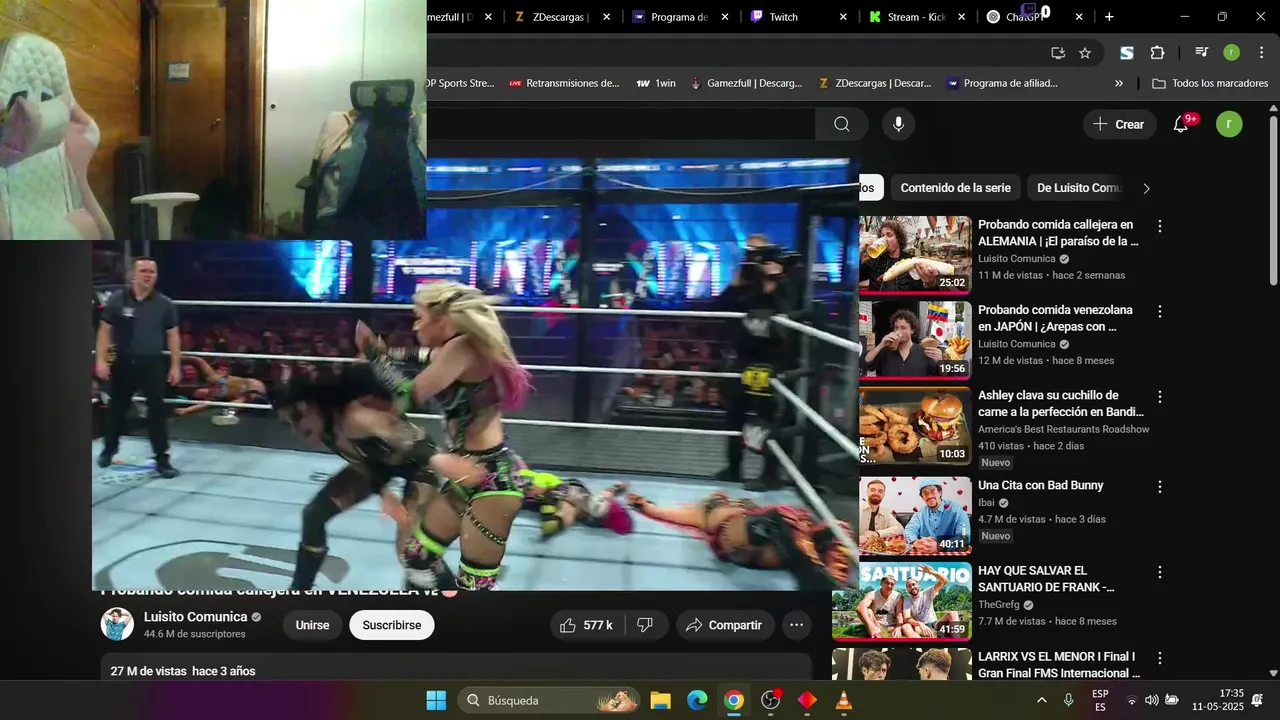This screenshot has width=1280, height=720.
Task: Click the Unirse button
Action: tap(312, 625)
